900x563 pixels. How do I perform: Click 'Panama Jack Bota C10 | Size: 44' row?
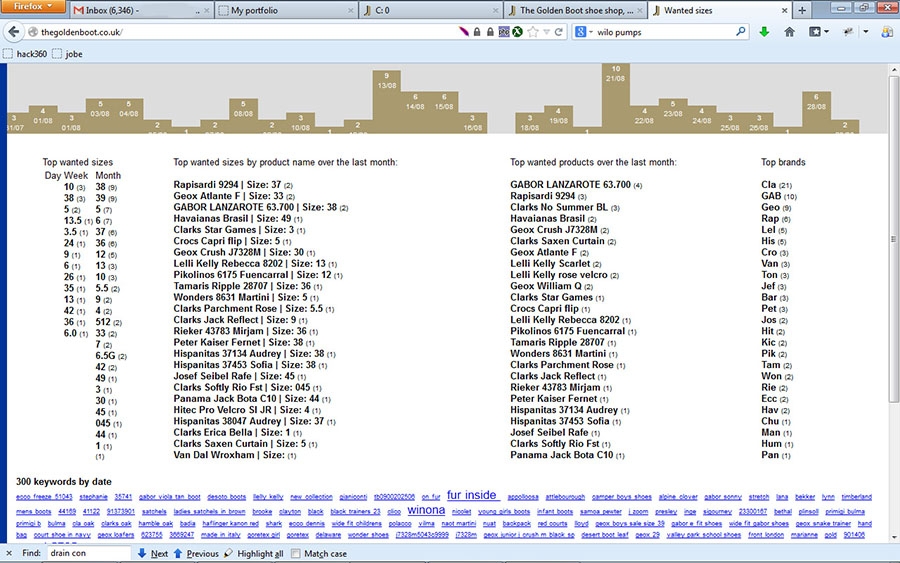click(252, 398)
